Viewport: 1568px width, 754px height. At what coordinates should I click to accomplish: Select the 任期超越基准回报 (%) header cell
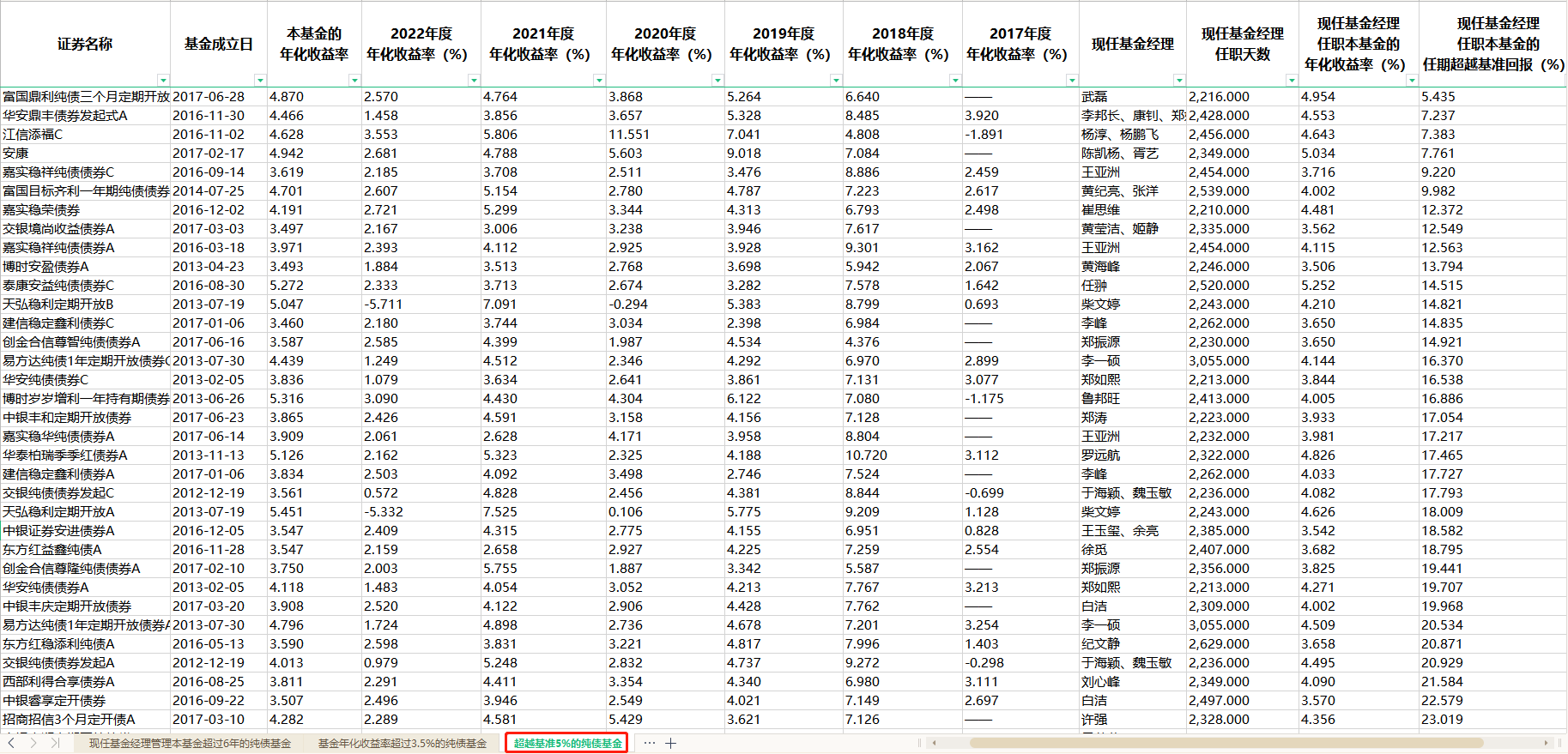point(1493,44)
